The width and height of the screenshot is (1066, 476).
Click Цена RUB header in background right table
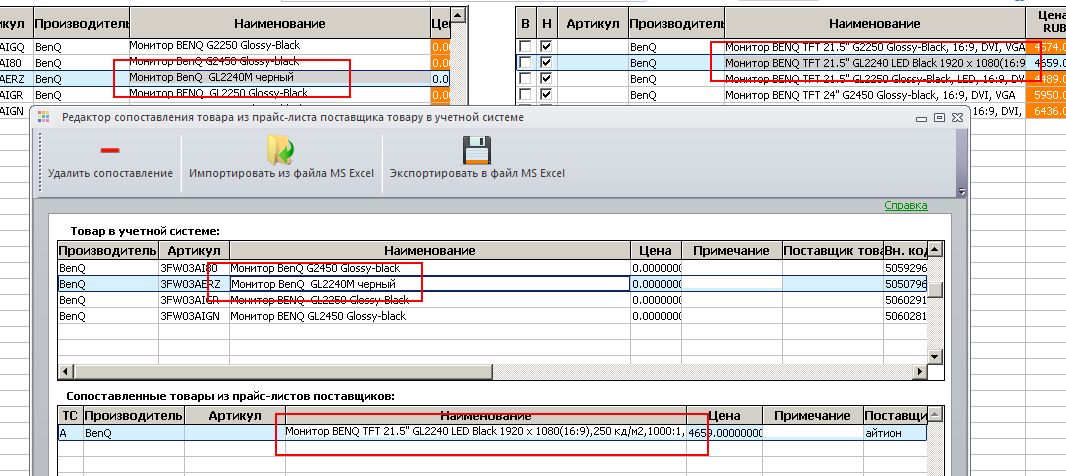[x=1046, y=22]
